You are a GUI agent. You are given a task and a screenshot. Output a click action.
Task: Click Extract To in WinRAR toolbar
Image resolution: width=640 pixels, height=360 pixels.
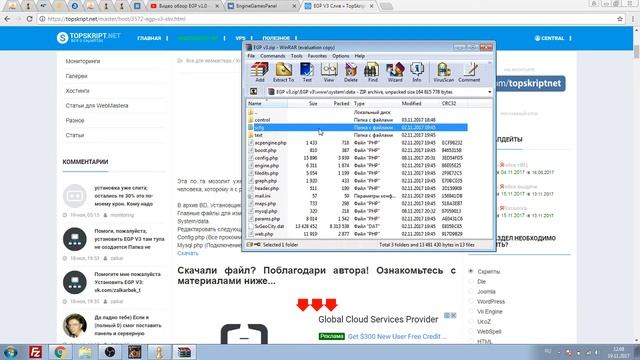tap(283, 72)
